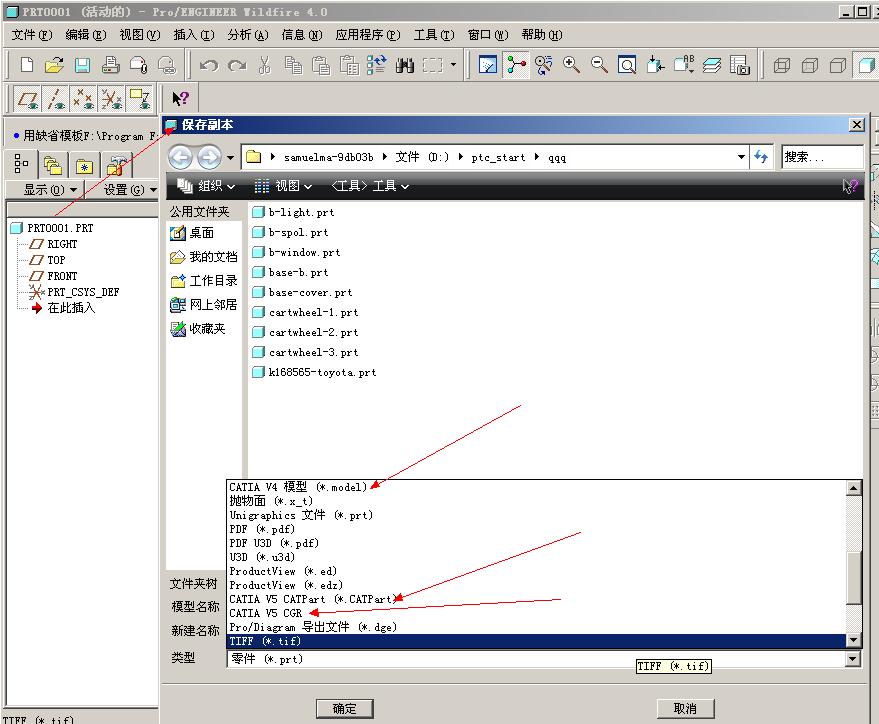879x724 pixels.
Task: Click the Save diskette icon
Action: click(x=82, y=65)
